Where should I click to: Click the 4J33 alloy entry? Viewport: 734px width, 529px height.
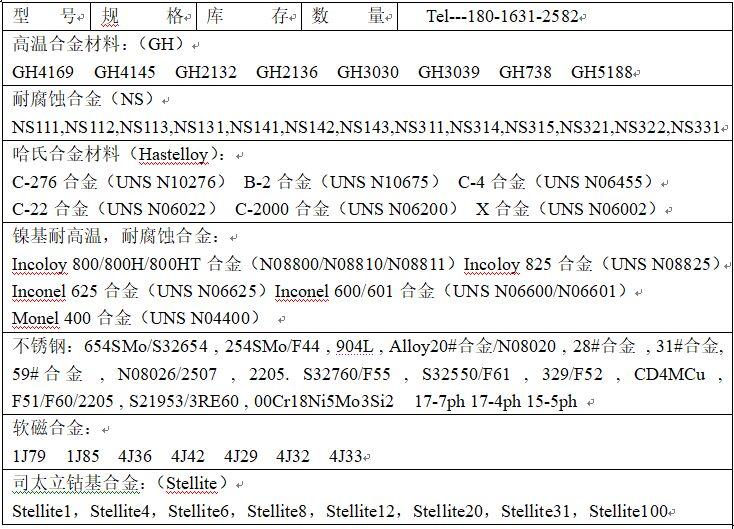[345, 456]
